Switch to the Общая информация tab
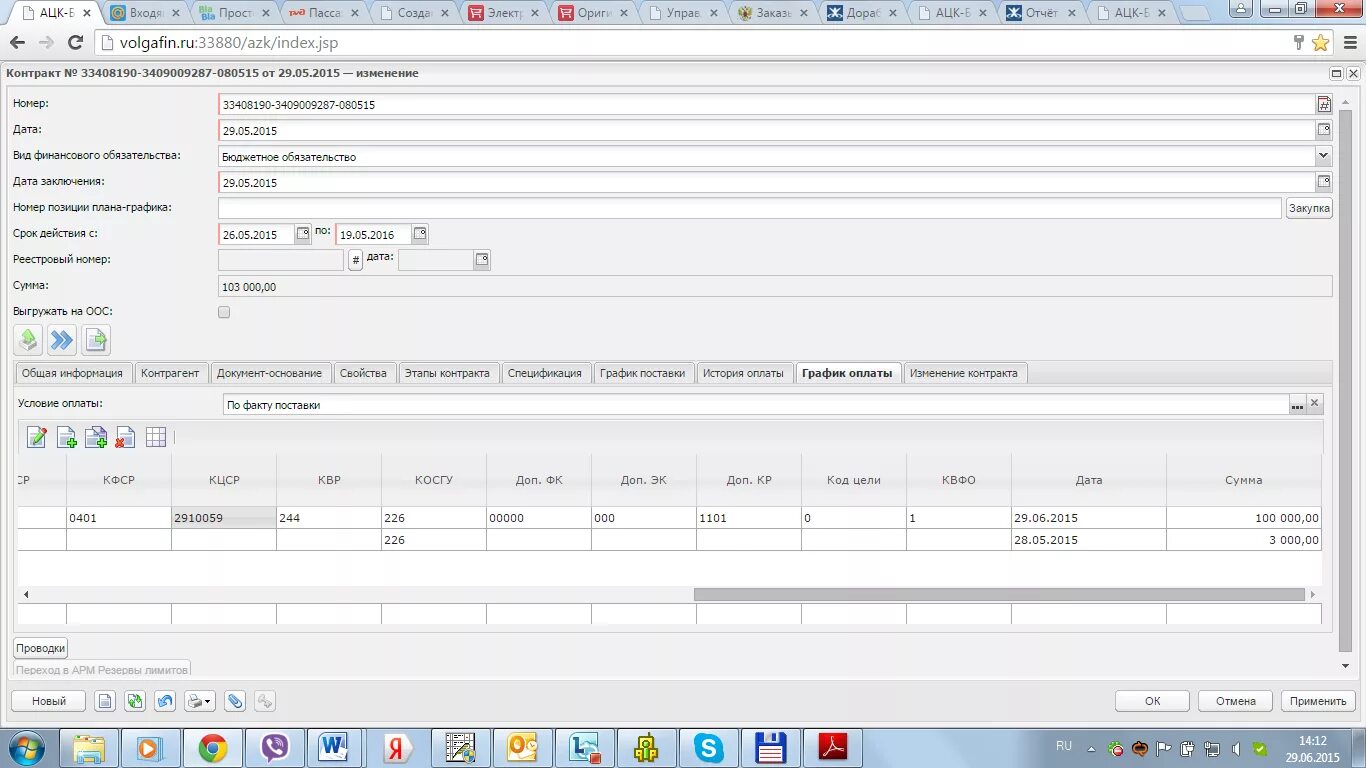This screenshot has width=1366, height=768. coord(72,373)
